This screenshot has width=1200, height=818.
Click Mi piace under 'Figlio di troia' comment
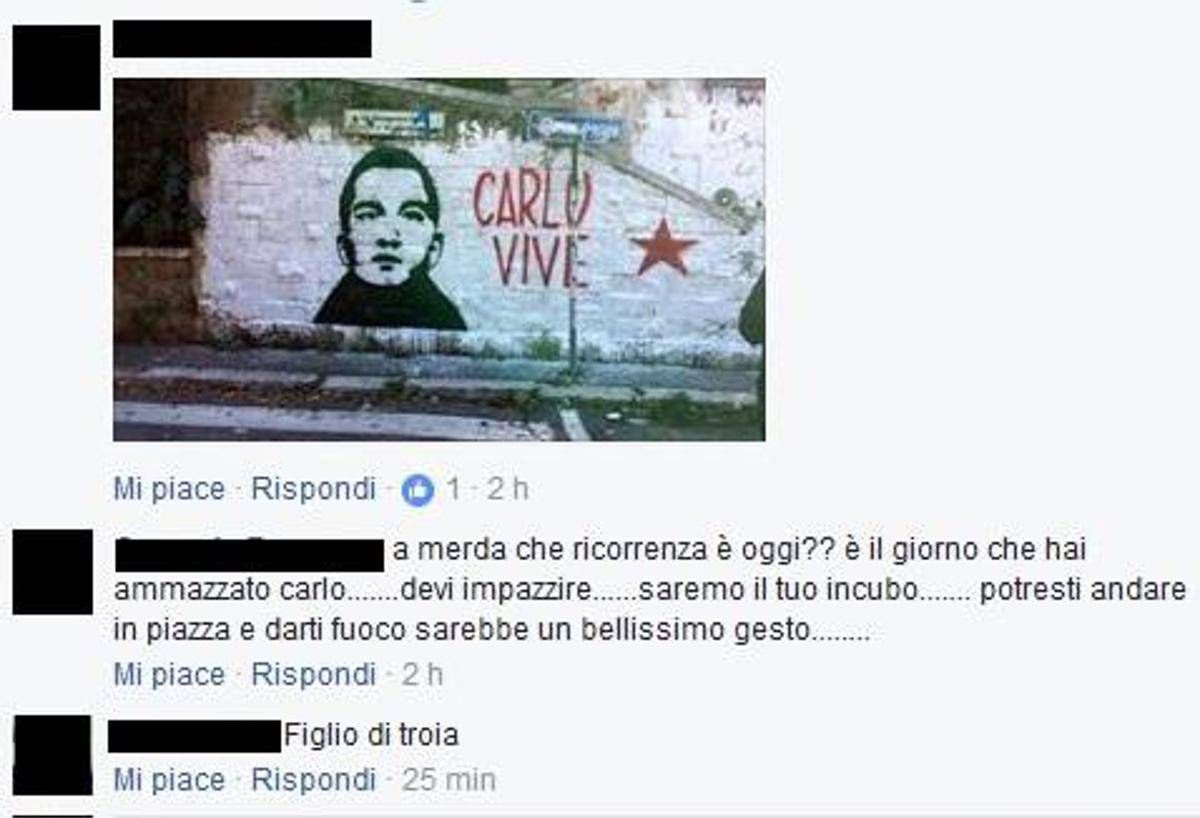pos(169,779)
